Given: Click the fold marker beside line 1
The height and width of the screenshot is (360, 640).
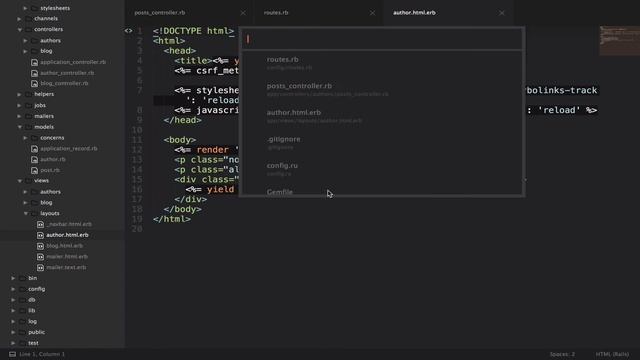Looking at the screenshot, I should pos(128,31).
